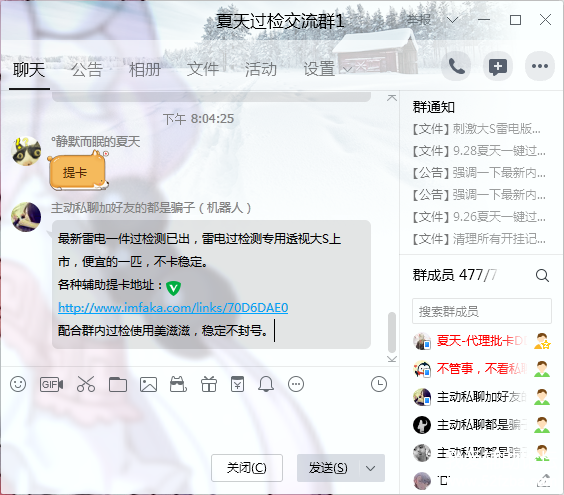Search group members with magnifier icon
This screenshot has width=564, height=495.
point(542,276)
